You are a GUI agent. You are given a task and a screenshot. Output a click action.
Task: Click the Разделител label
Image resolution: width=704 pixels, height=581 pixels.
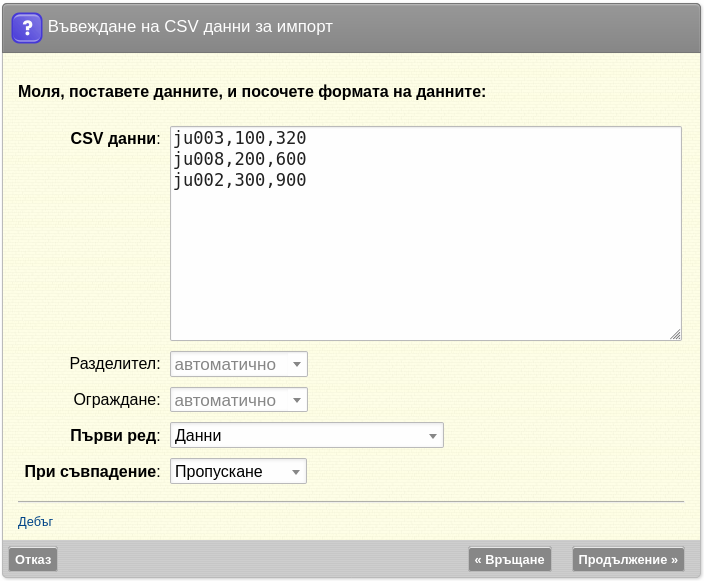pyautogui.click(x=115, y=363)
